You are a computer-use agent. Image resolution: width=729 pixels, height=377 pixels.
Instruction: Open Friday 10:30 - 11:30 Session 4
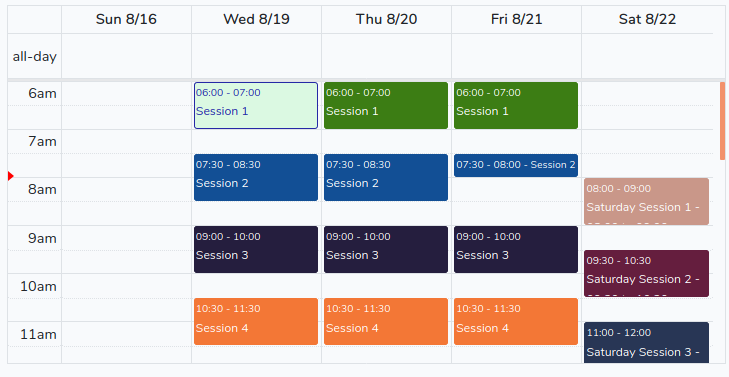tap(516, 322)
